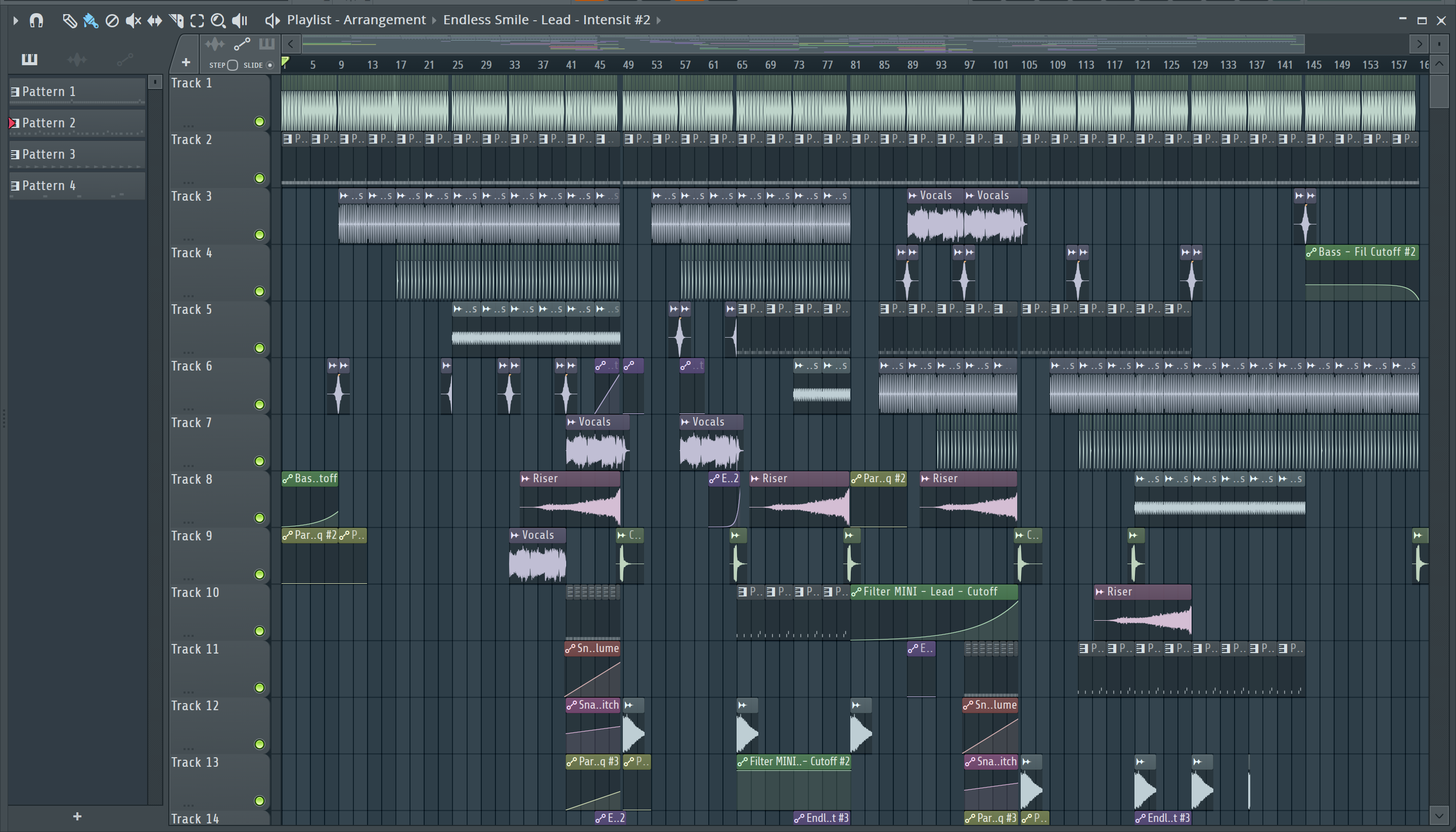Select Pattern 3 in the picker

click(x=77, y=155)
